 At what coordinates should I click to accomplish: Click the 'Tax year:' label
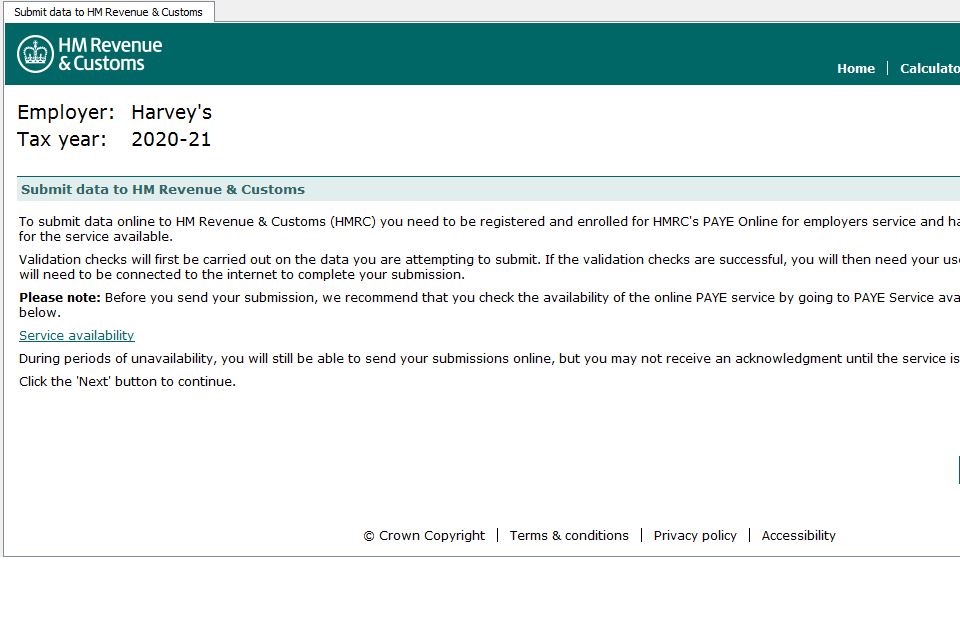62,139
